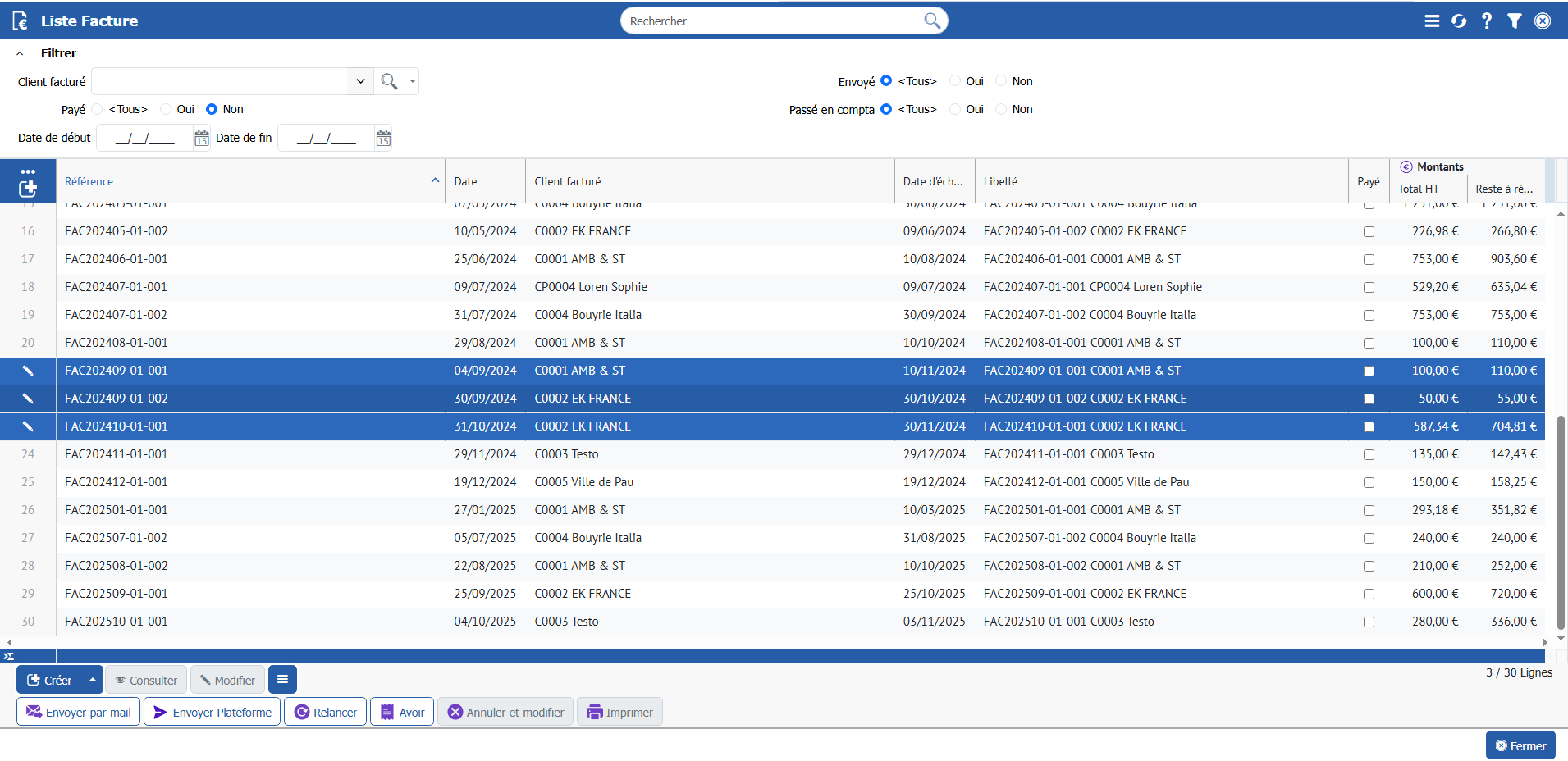Screen dimensions: 1568x761
Task: Expand the Créer button dropdown arrow
Action: pos(93,680)
